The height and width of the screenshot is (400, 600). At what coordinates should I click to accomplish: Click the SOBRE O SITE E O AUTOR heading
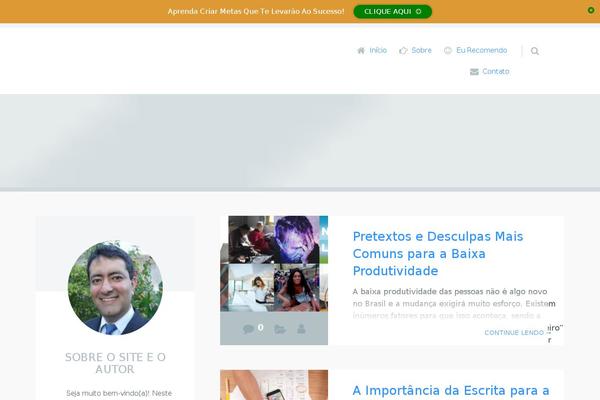(115, 363)
